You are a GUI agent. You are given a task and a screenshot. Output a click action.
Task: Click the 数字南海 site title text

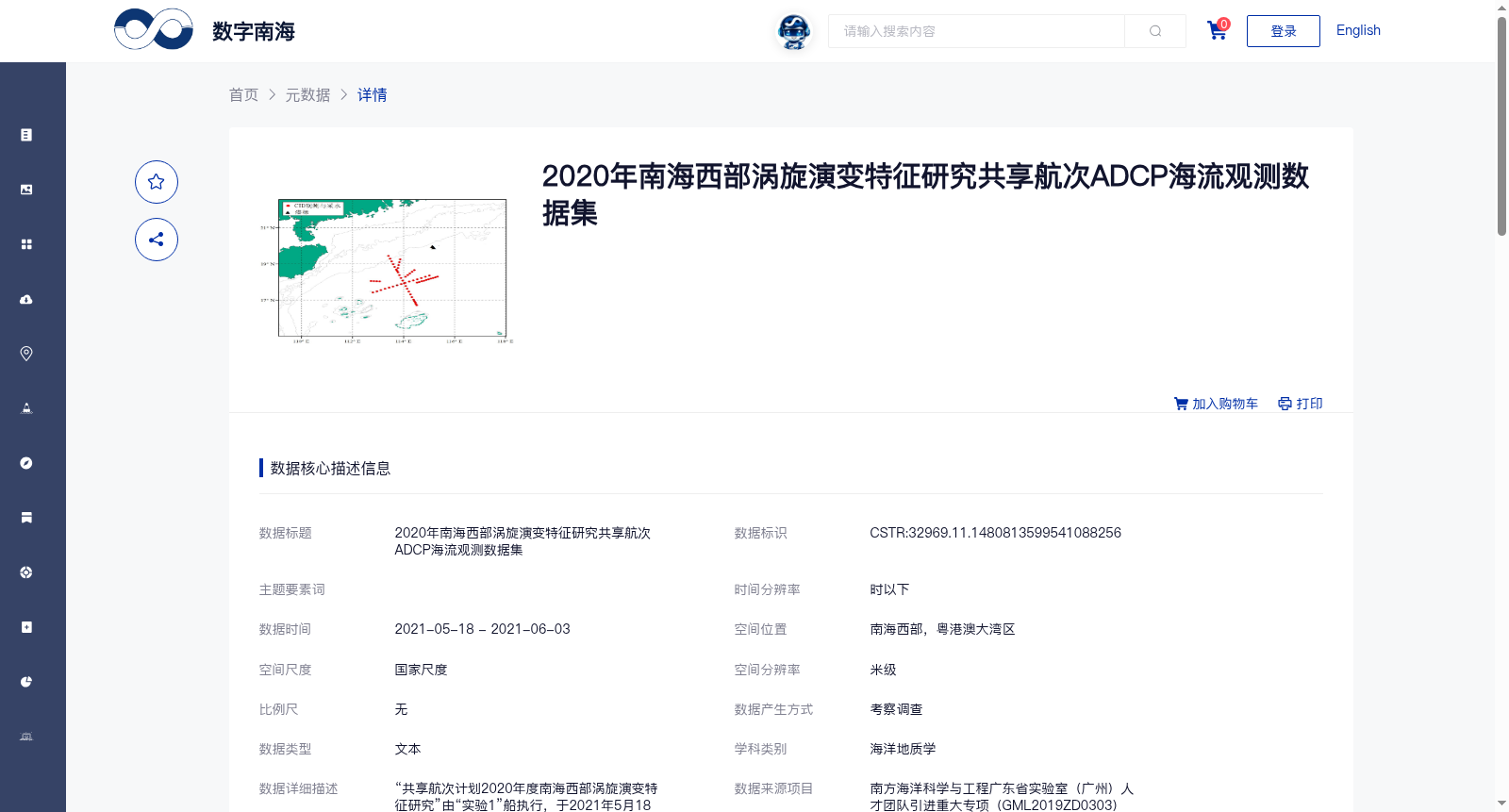(254, 31)
